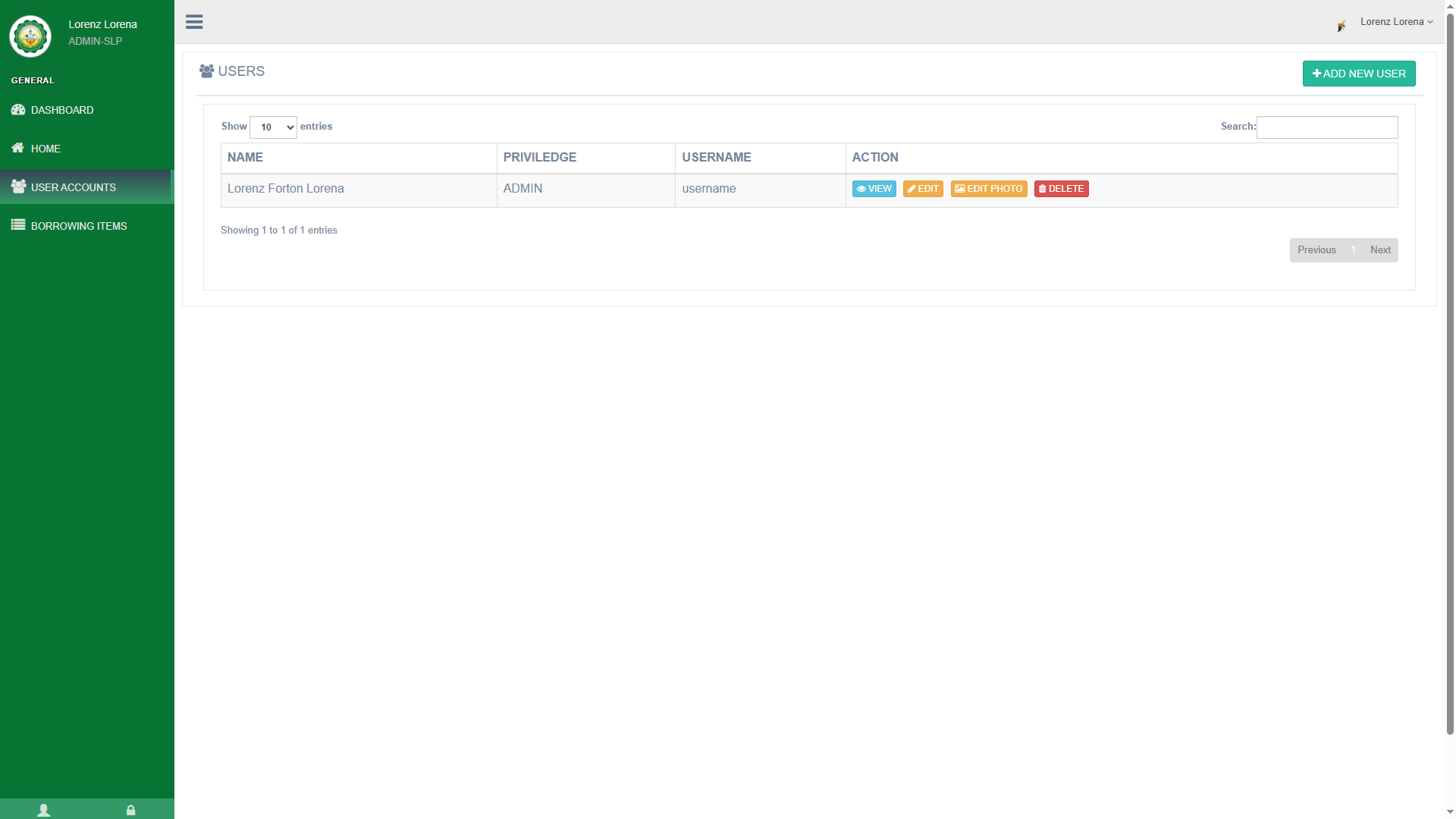The image size is (1456, 819).
Task: Go to Home in the sidebar
Action: tap(45, 149)
